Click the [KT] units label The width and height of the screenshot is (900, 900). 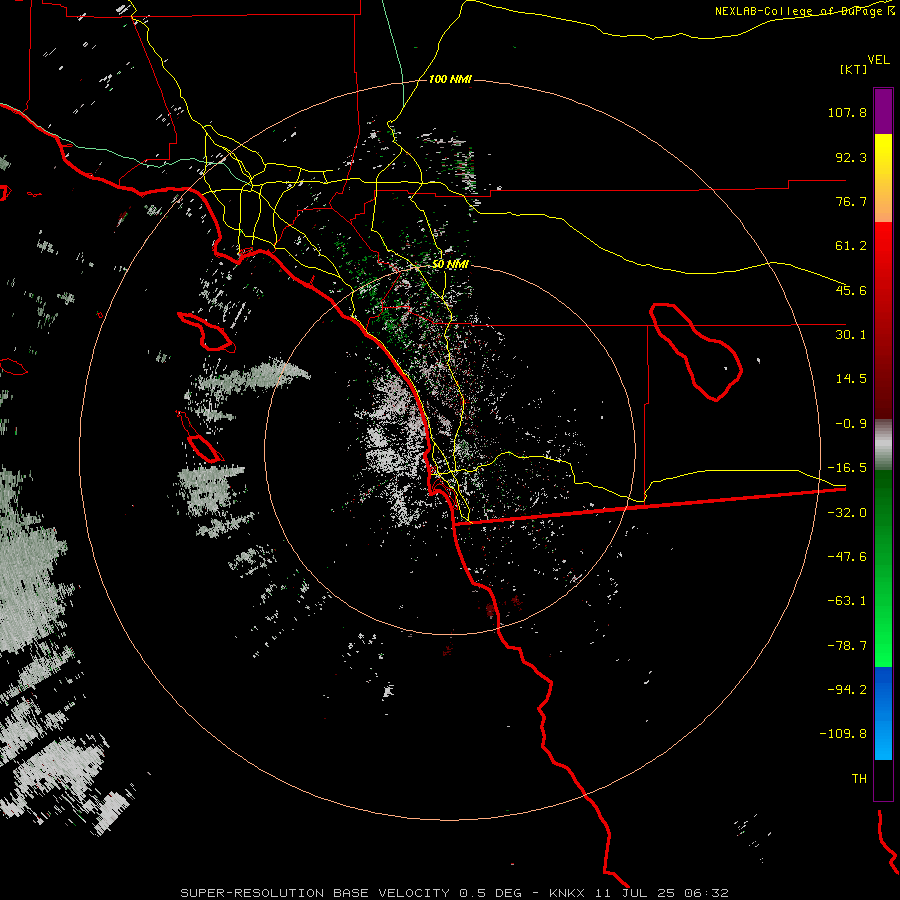click(854, 69)
